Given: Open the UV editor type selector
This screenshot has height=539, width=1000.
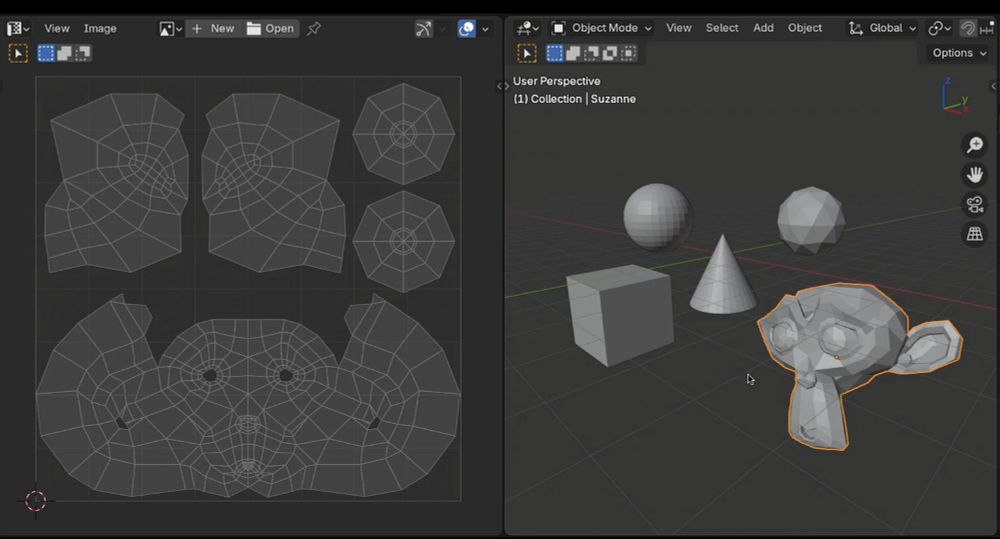Looking at the screenshot, I should tap(18, 28).
